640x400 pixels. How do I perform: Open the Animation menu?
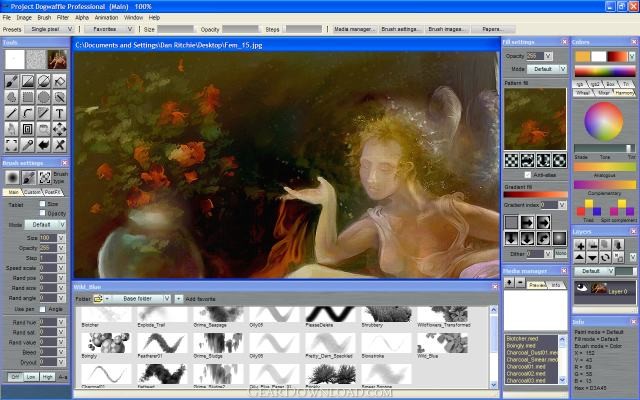[106, 18]
